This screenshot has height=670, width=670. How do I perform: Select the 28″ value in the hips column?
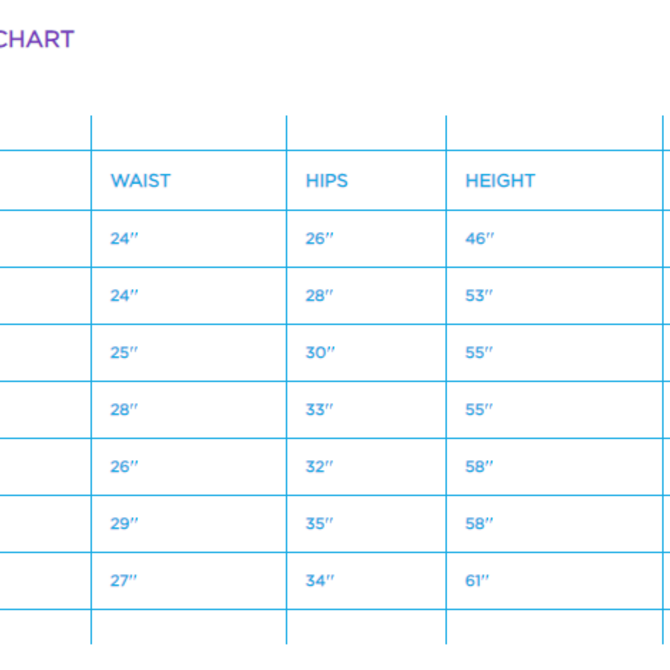click(x=320, y=295)
